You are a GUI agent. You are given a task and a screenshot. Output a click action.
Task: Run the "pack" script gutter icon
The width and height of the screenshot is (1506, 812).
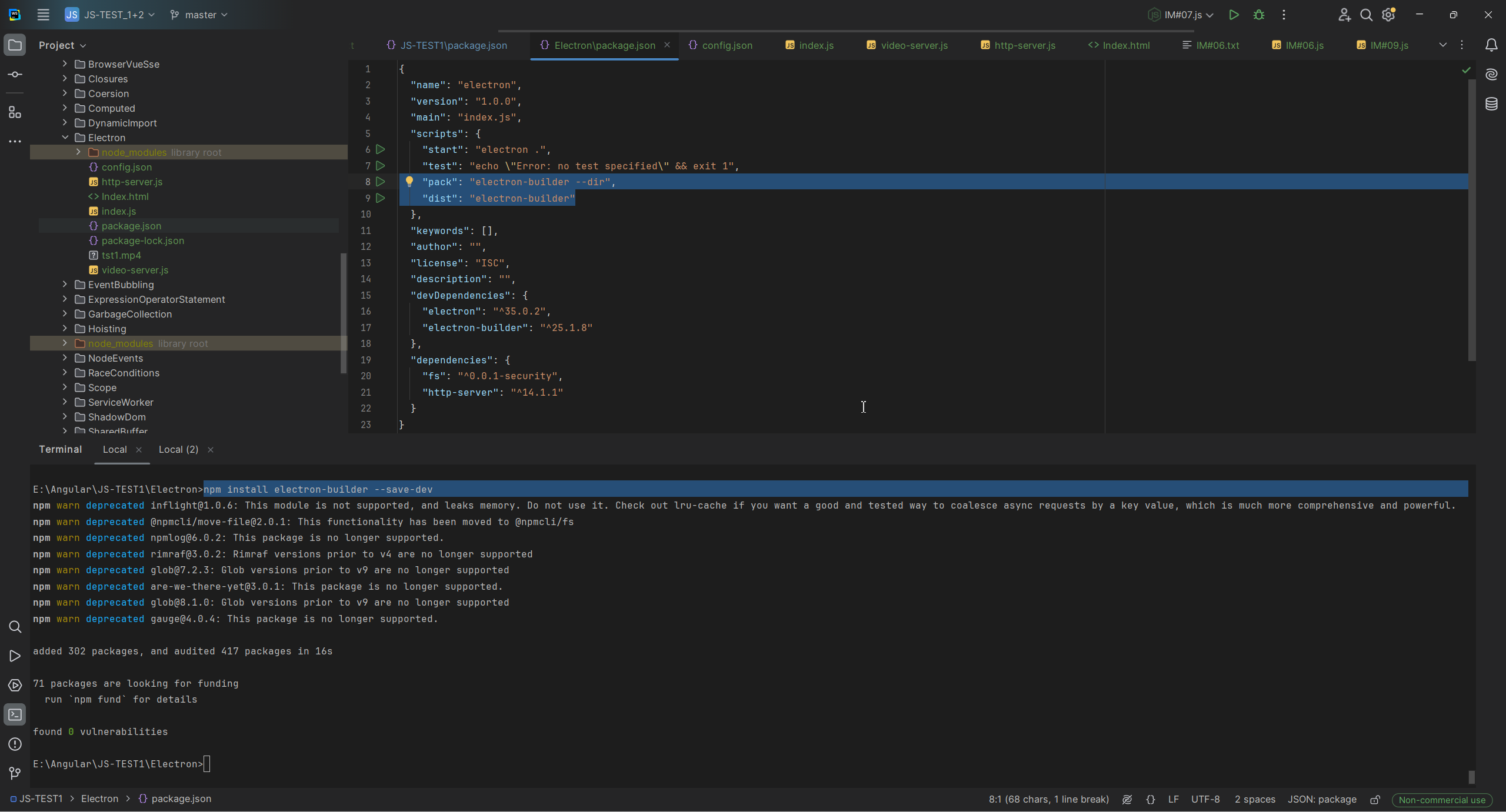tap(381, 182)
